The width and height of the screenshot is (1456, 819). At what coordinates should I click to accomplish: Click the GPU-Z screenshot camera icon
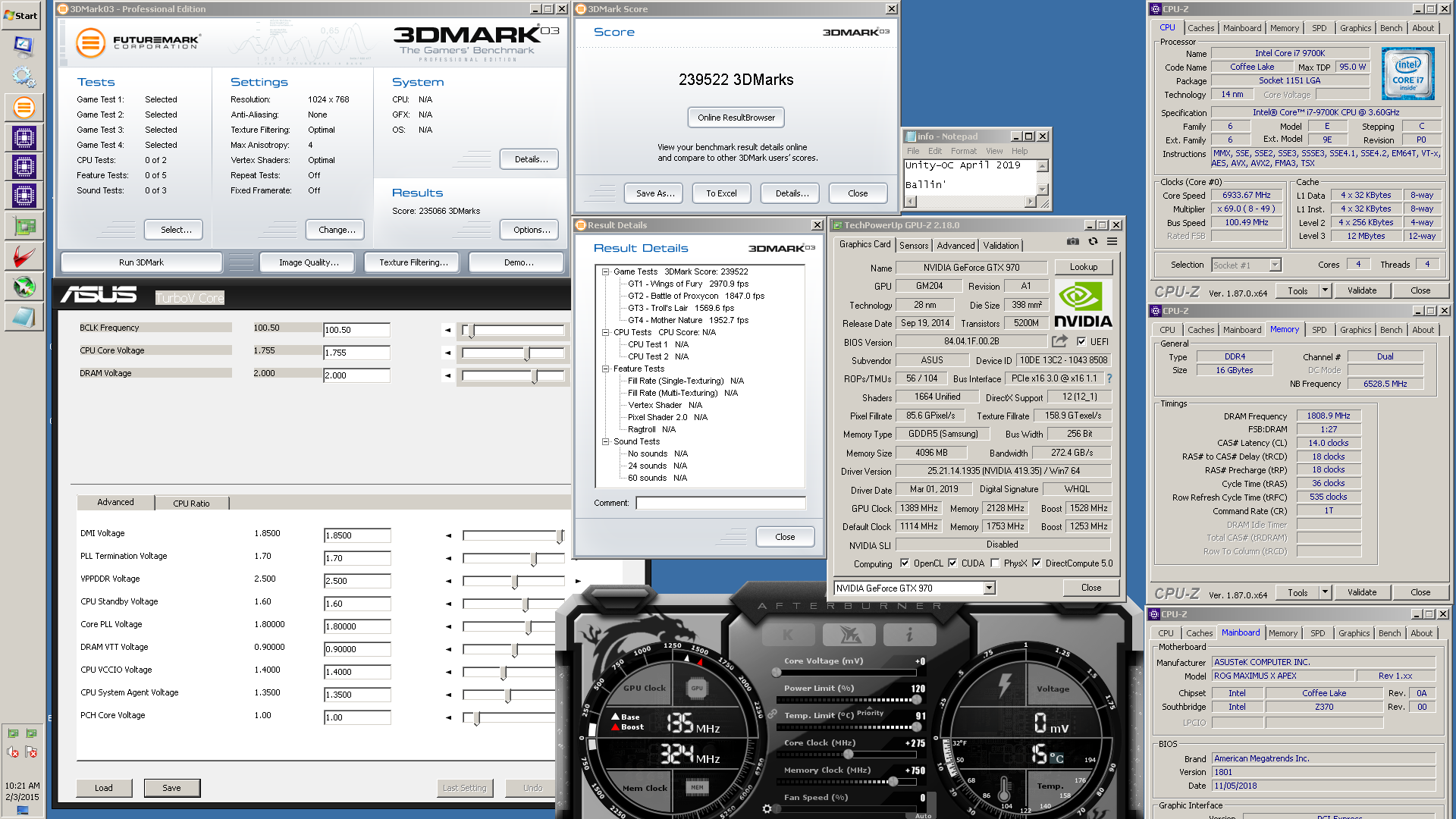[1072, 242]
